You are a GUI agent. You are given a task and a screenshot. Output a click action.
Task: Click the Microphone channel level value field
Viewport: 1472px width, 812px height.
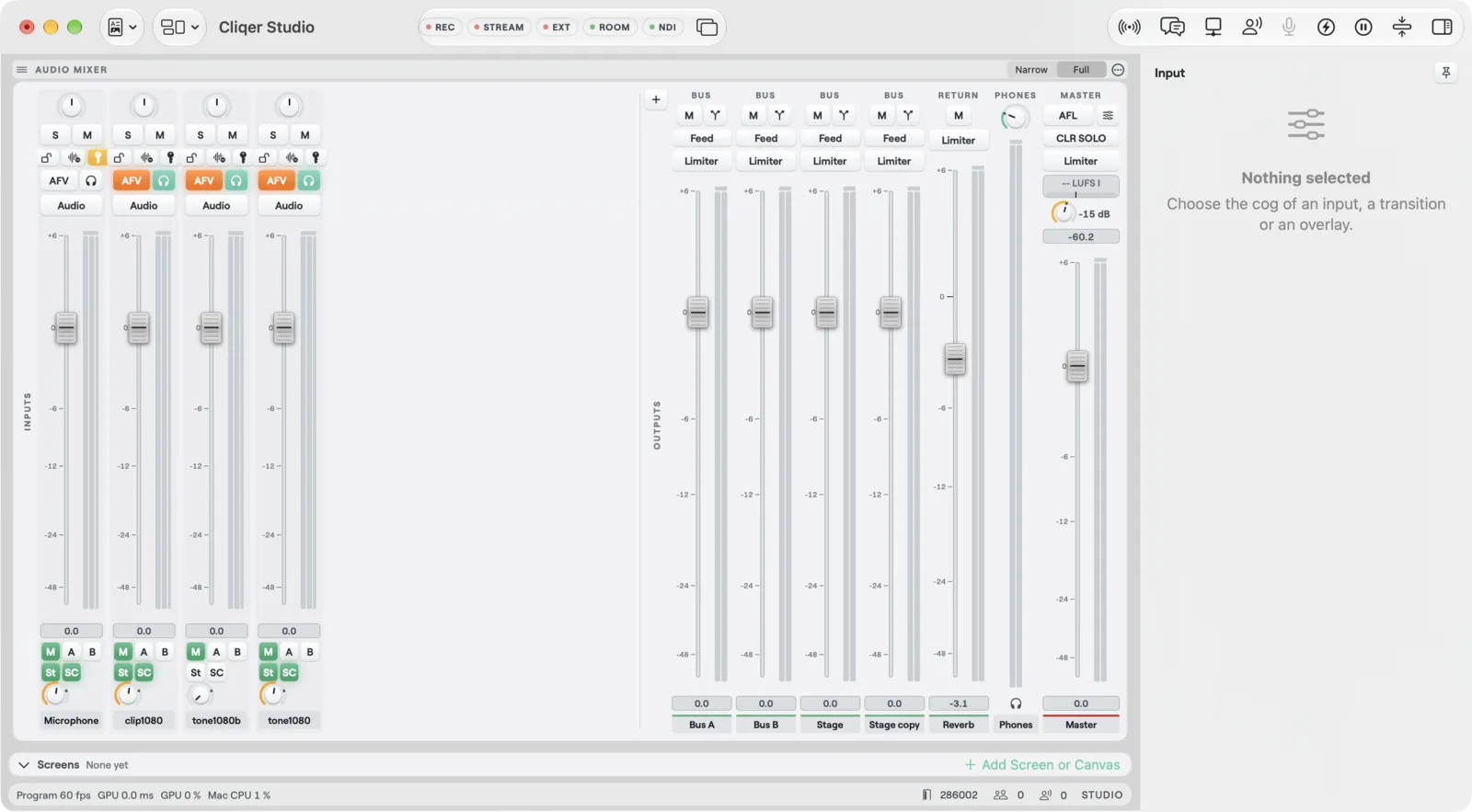pos(71,631)
